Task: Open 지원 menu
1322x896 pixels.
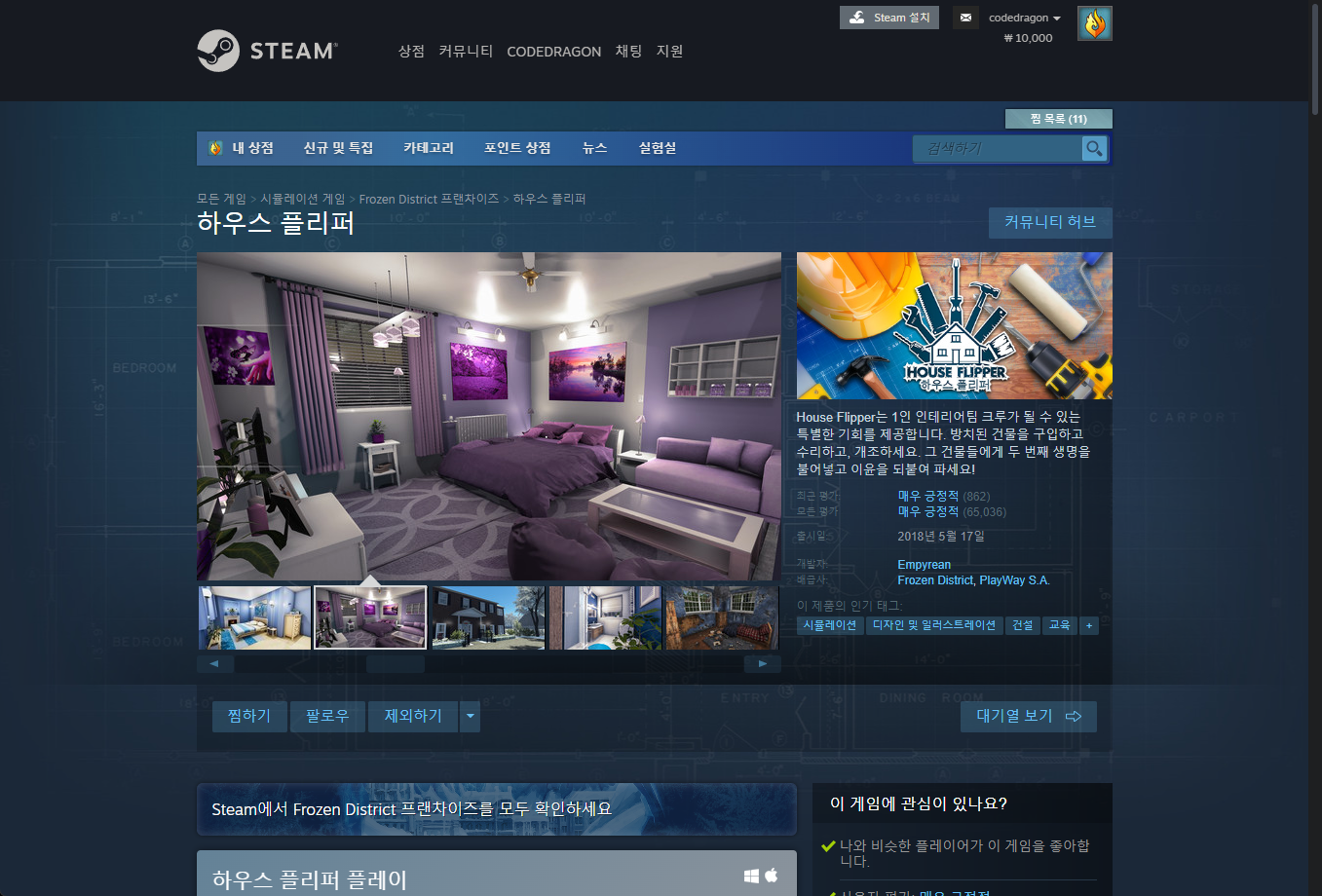Action: [x=670, y=51]
